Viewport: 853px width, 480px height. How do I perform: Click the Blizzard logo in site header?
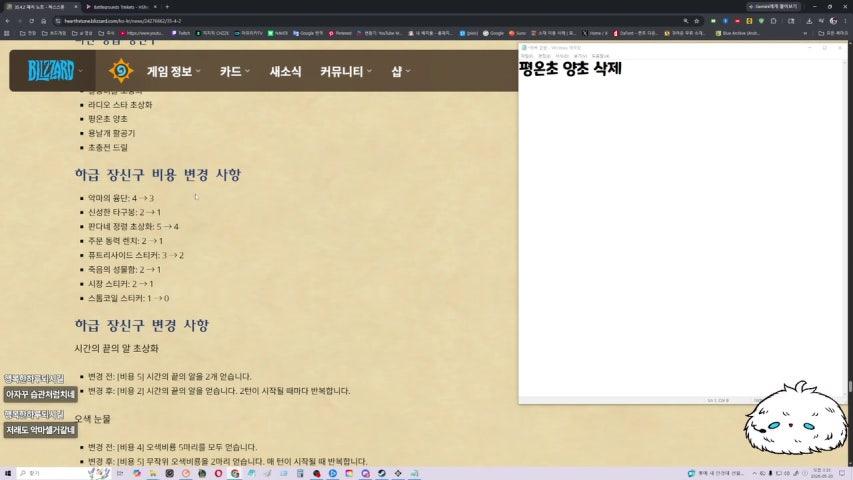[x=51, y=71]
